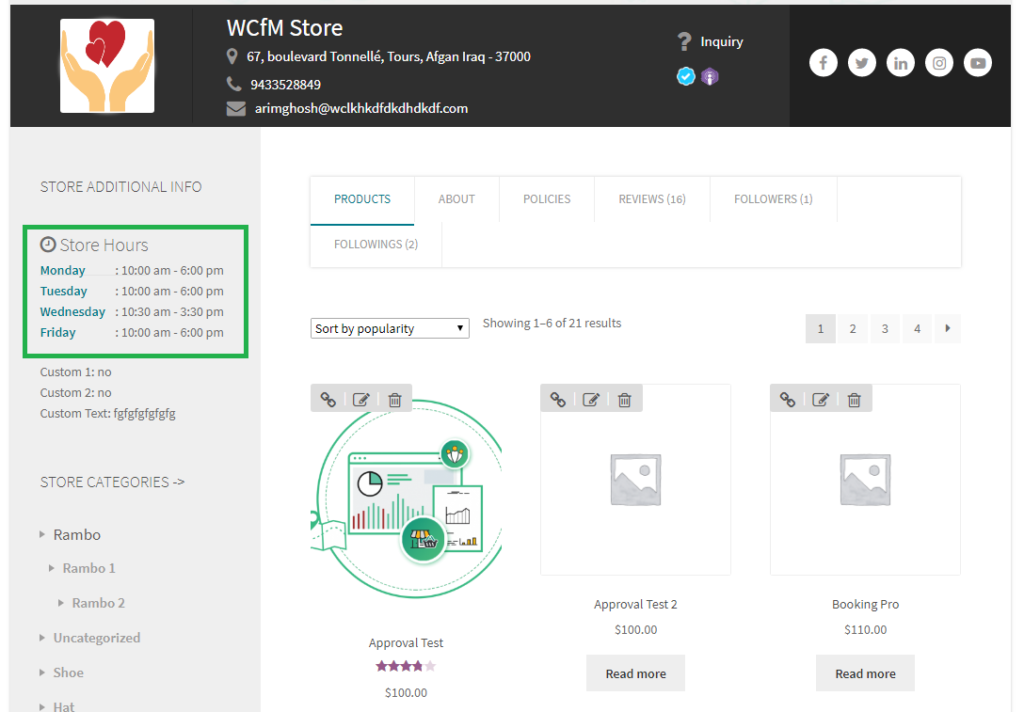Go to results page 2

pyautogui.click(x=852, y=329)
